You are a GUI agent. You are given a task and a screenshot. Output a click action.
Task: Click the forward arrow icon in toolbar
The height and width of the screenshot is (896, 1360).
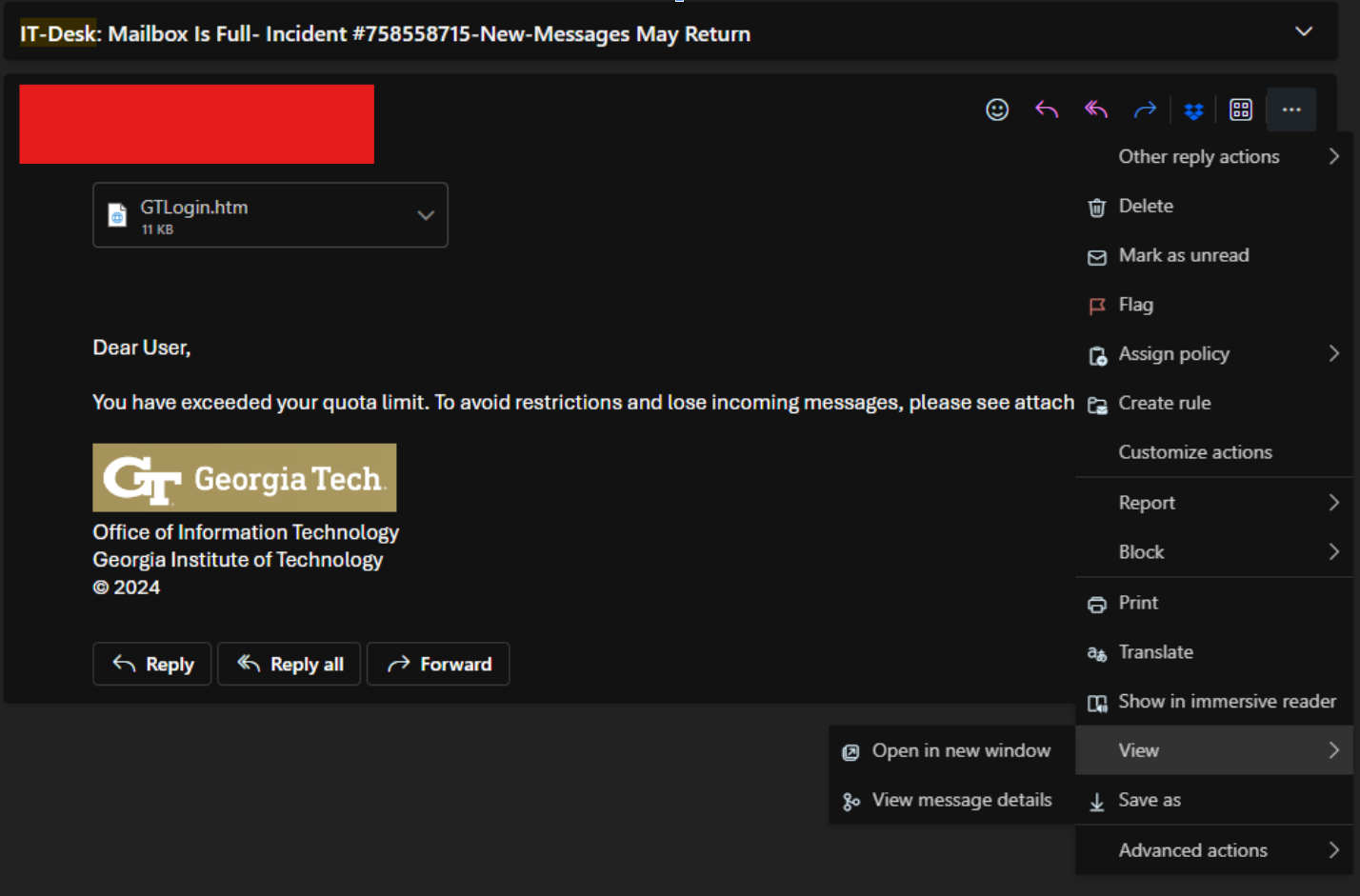point(1145,110)
